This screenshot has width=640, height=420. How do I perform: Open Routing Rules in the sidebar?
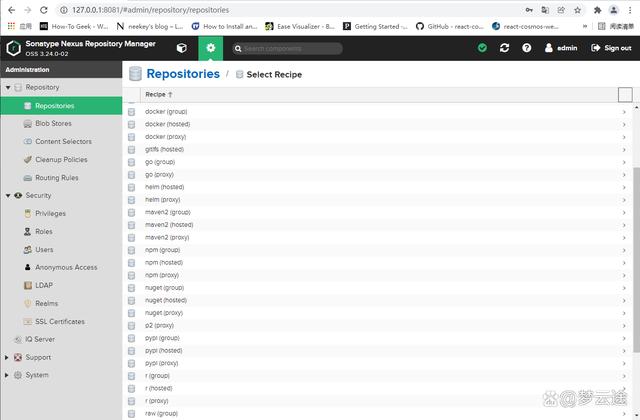tap(61, 178)
